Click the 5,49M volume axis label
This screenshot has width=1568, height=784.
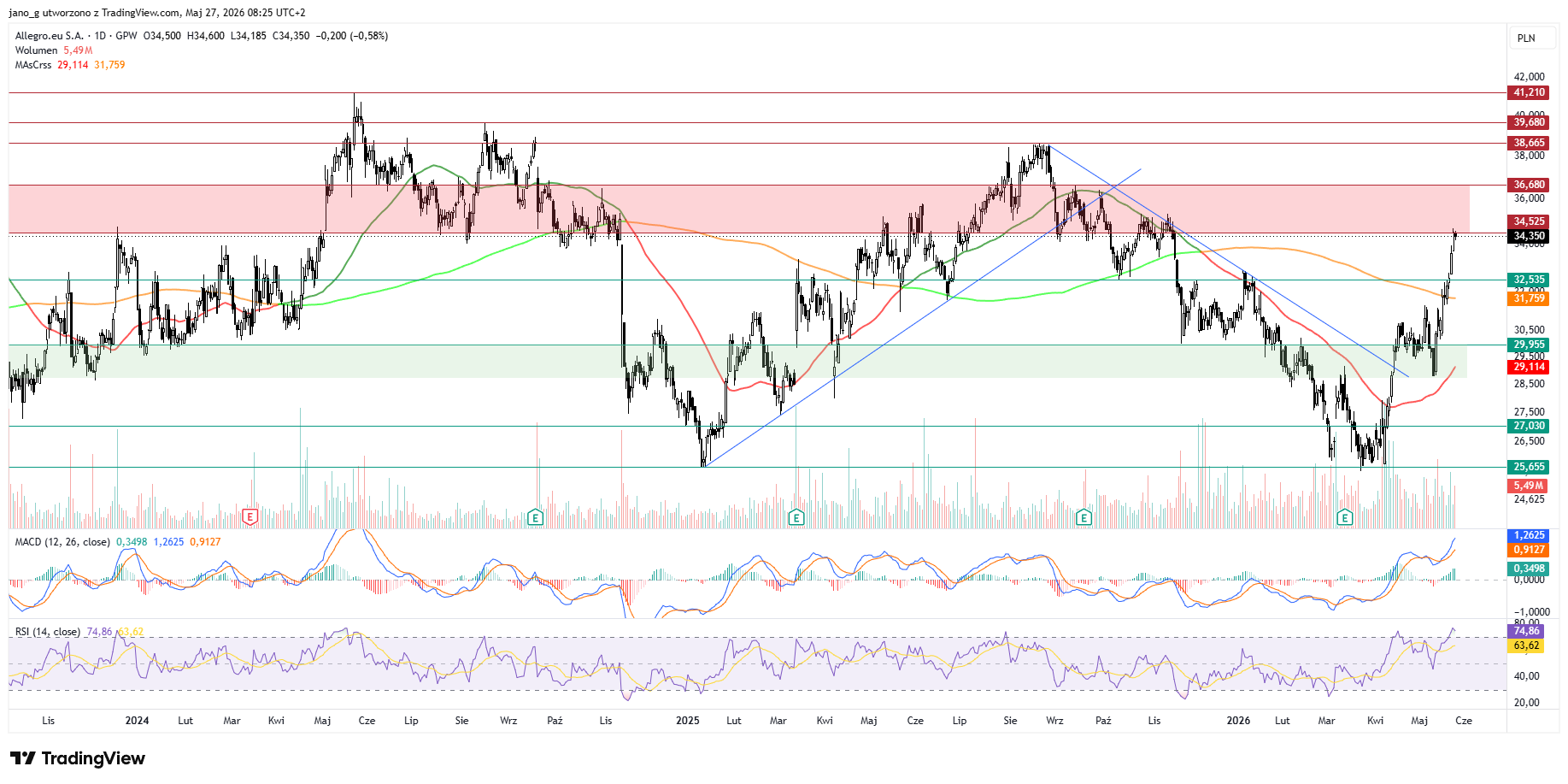click(1529, 486)
